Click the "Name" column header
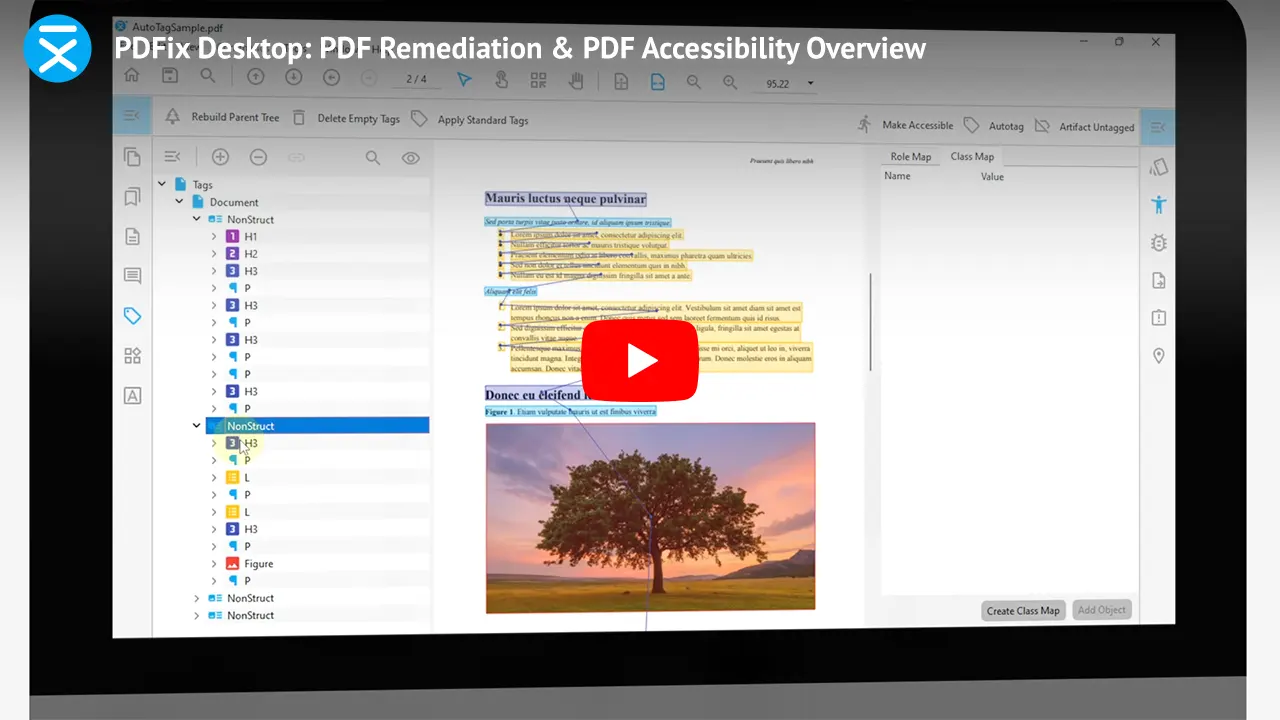Viewport: 1280px width, 720px height. click(898, 176)
